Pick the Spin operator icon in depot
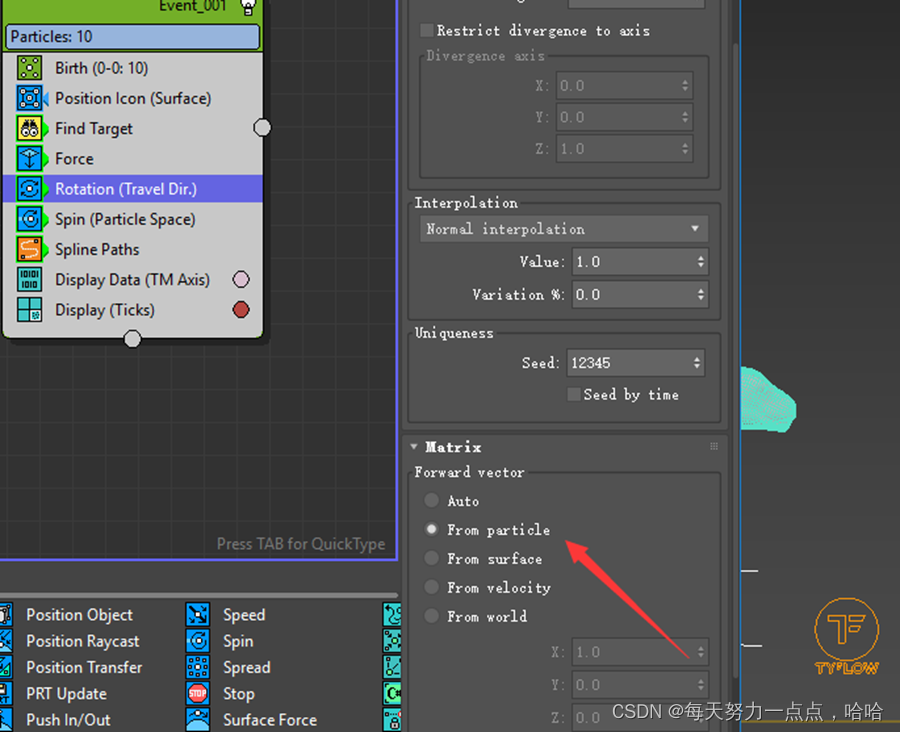 coord(198,641)
